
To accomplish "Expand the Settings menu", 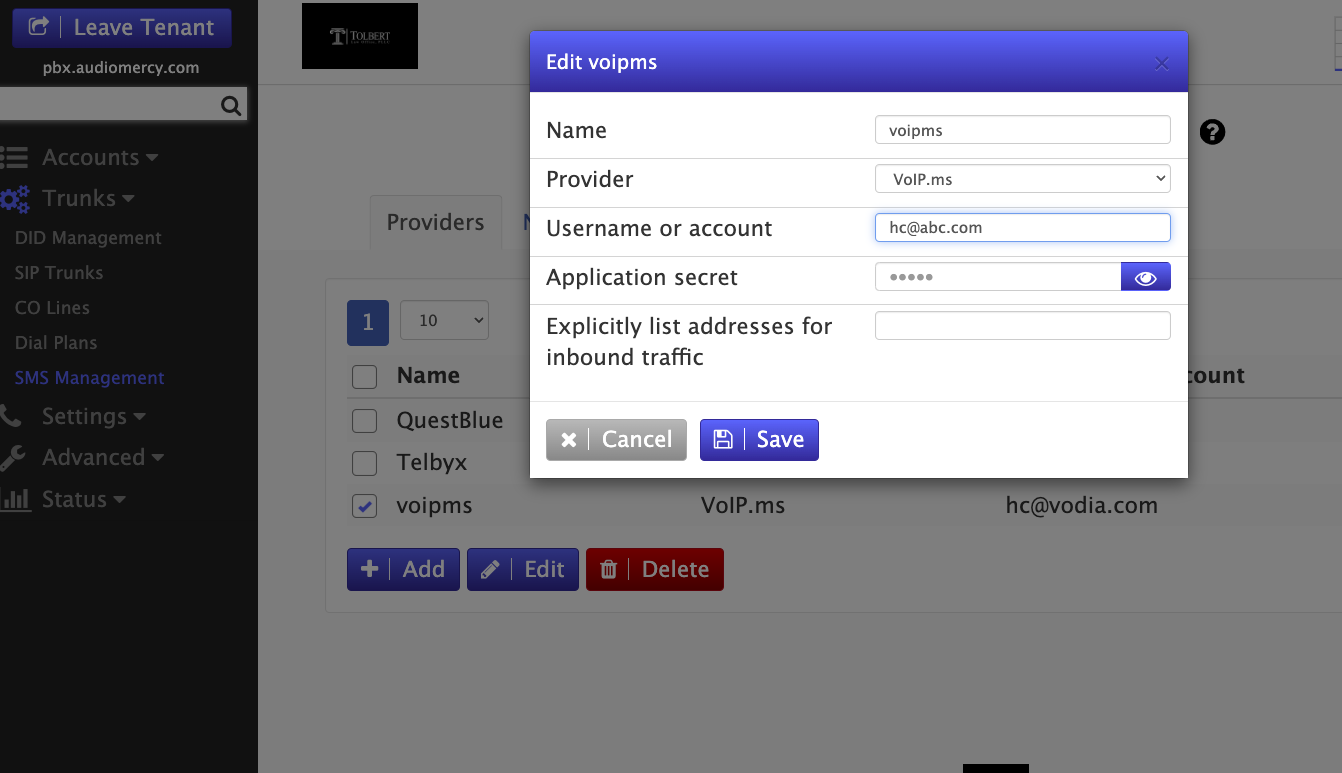I will (x=94, y=416).
